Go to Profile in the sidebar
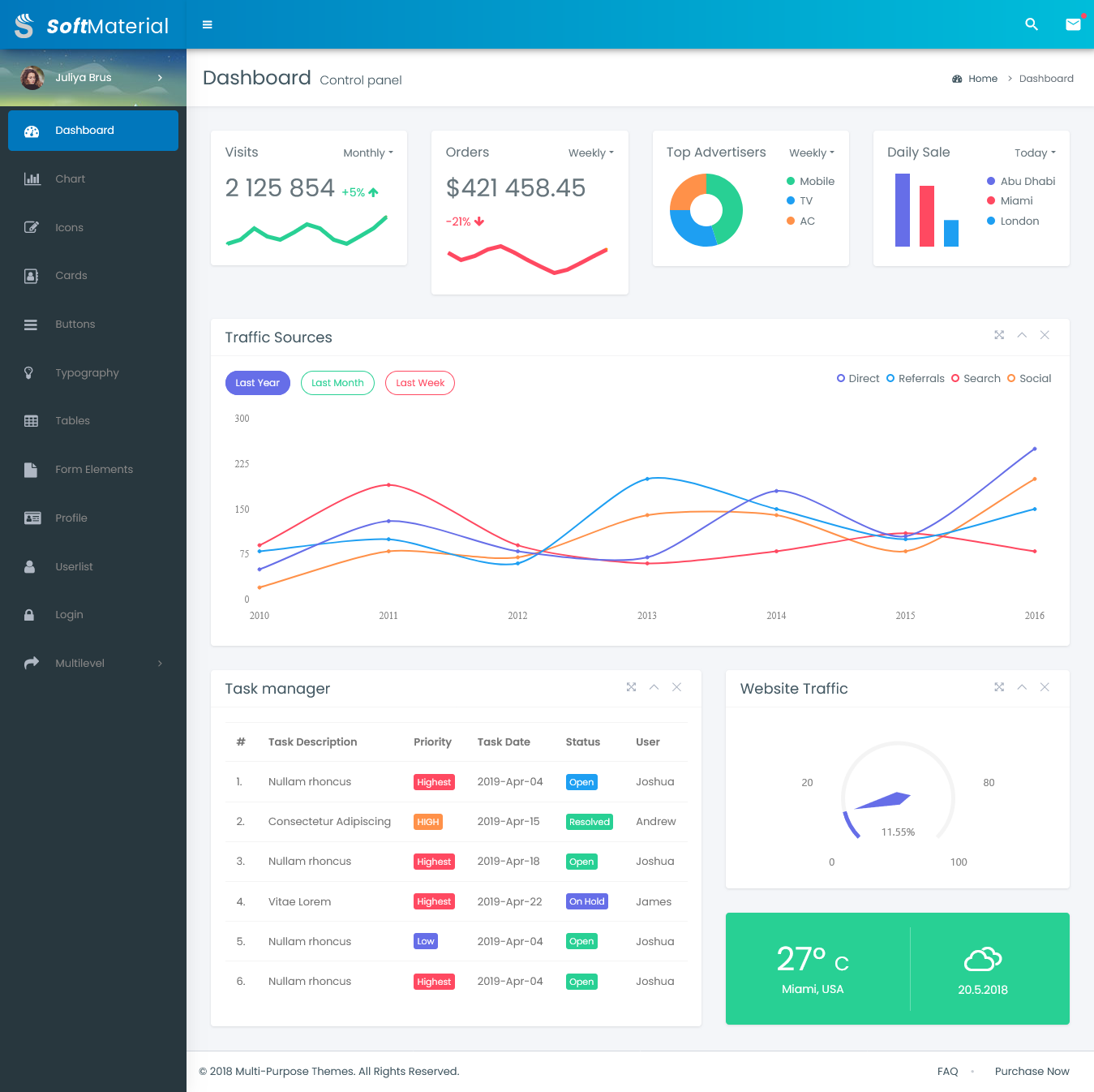Image resolution: width=1094 pixels, height=1092 pixels. pos(93,518)
